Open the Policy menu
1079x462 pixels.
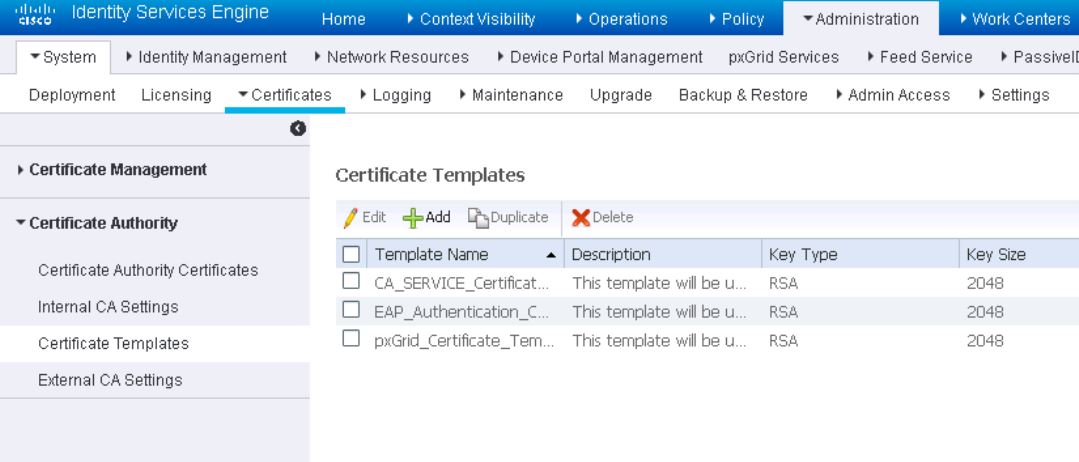(x=736, y=19)
